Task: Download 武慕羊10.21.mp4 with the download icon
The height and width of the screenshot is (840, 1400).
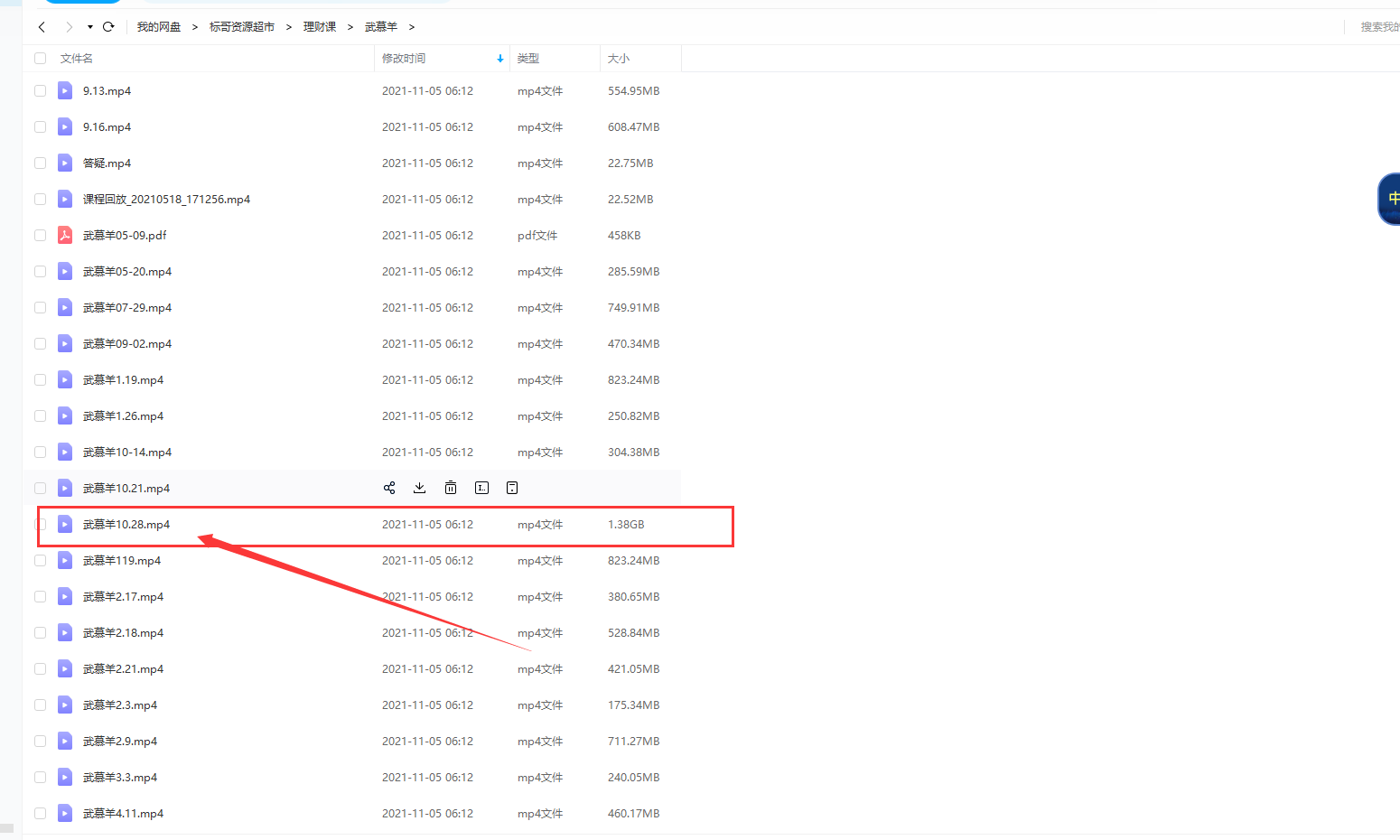Action: 420,488
